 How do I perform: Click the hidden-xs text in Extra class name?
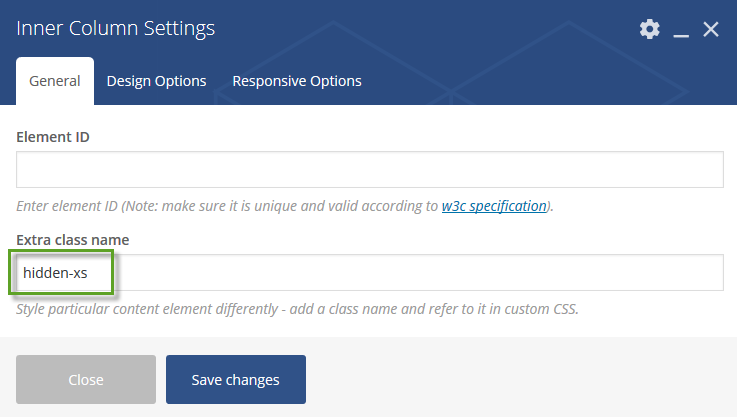click(55, 273)
